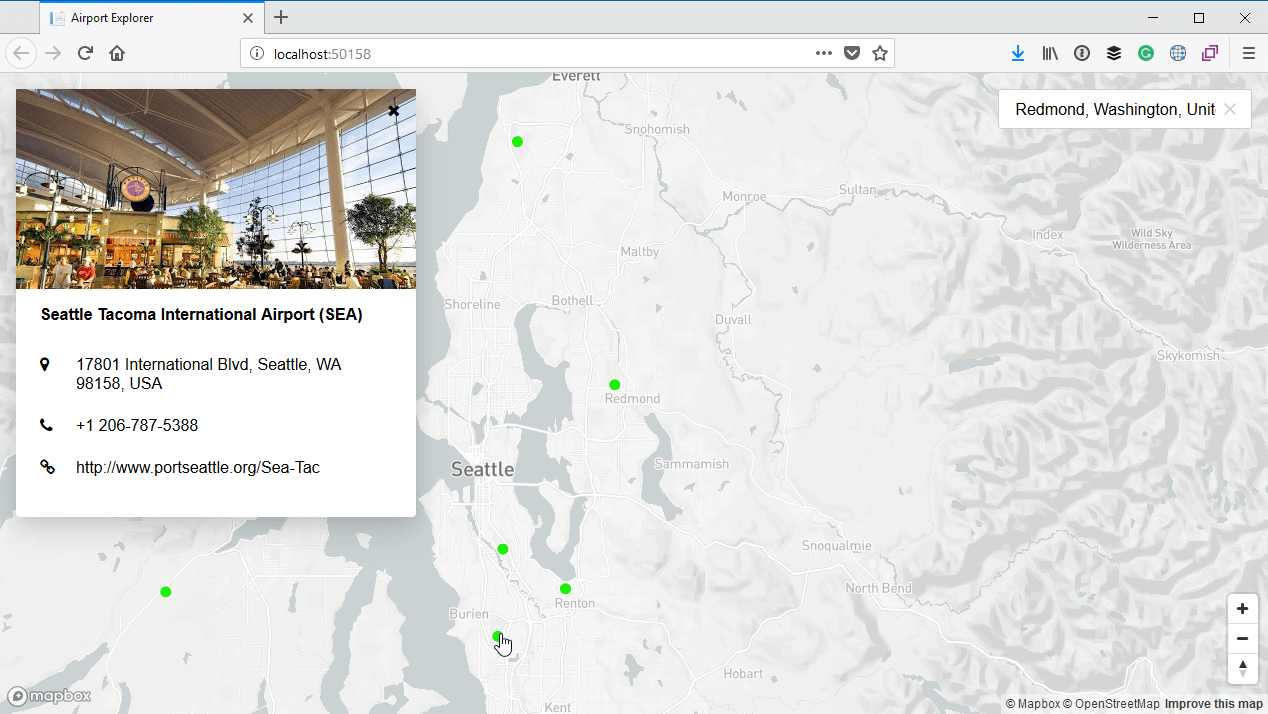Click the Sammamish label on the map
This screenshot has height=714, width=1268.
click(x=692, y=464)
